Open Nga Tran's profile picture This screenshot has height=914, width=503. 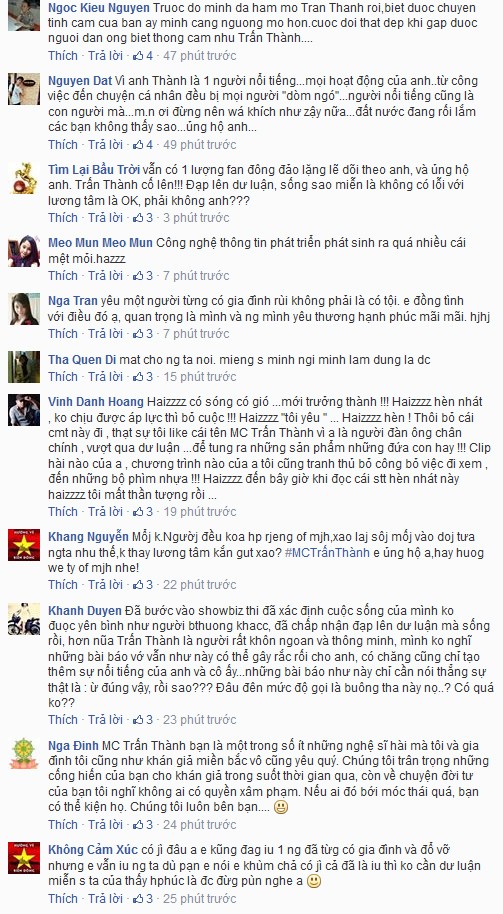(24, 309)
